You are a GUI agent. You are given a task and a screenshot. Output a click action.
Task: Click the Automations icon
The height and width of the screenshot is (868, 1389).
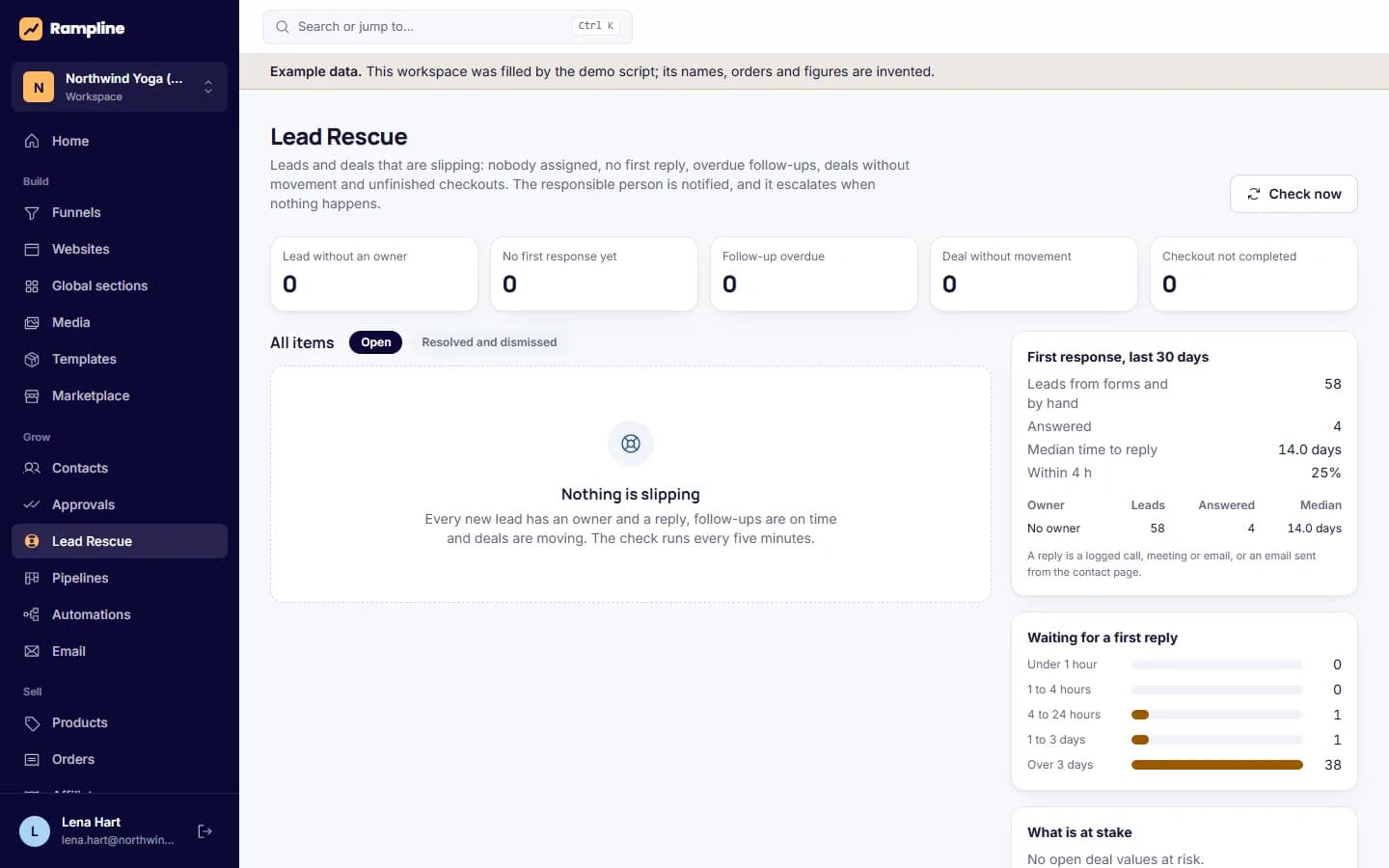point(32,614)
